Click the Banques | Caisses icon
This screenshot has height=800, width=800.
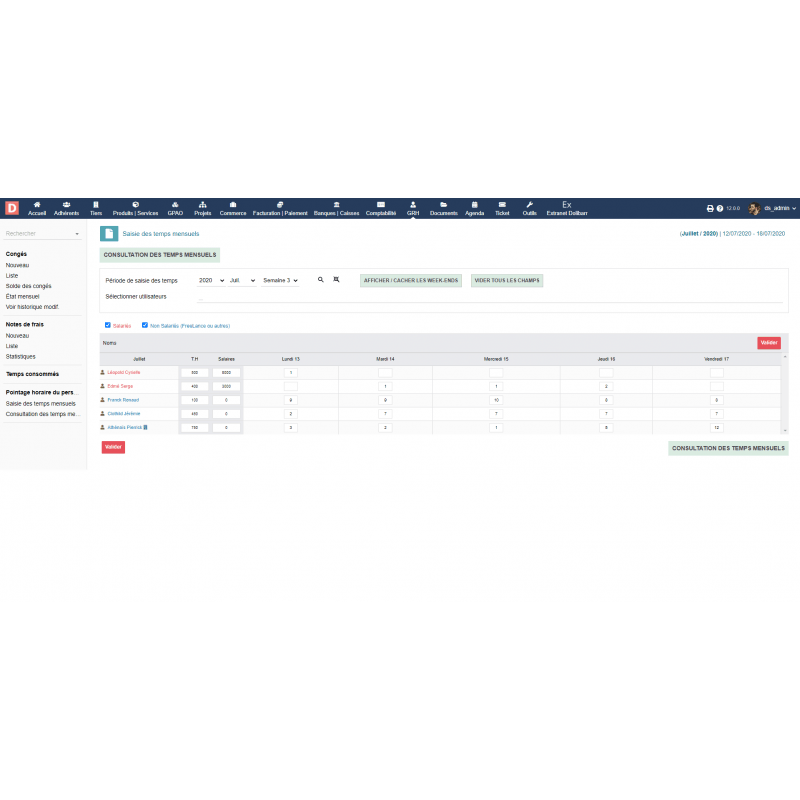point(336,204)
